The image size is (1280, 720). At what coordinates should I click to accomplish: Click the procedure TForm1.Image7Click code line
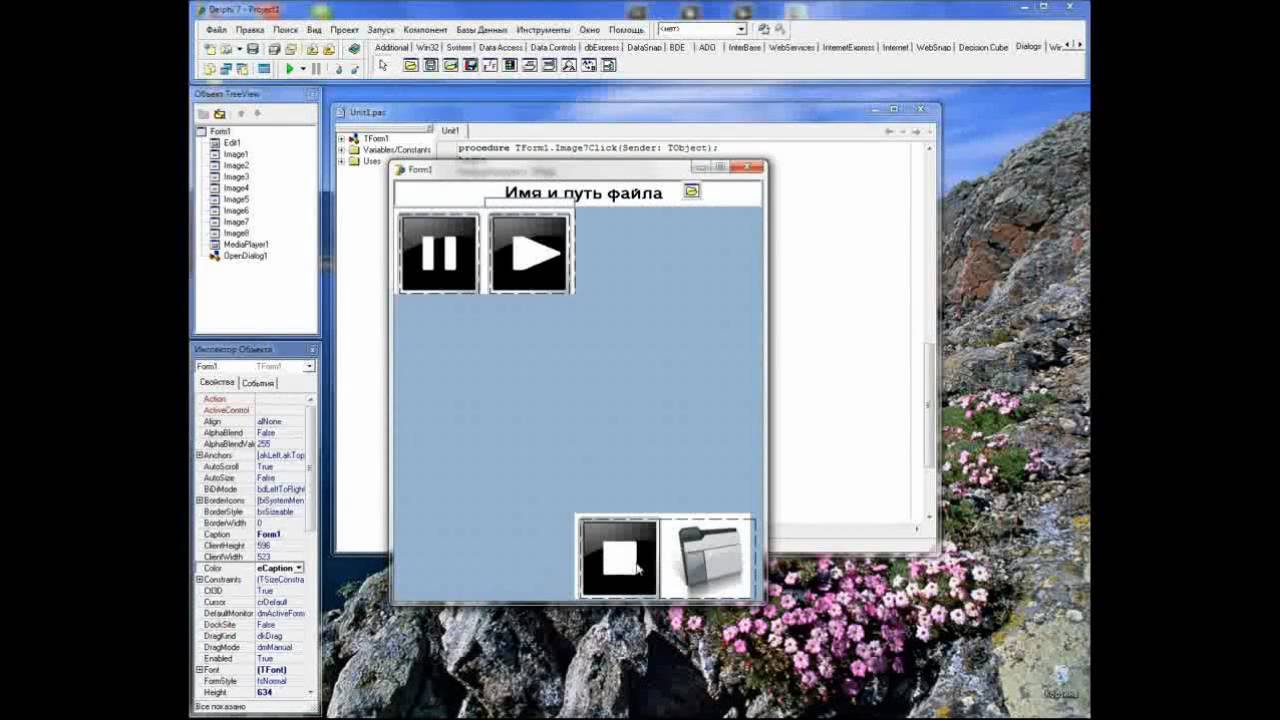tap(588, 148)
